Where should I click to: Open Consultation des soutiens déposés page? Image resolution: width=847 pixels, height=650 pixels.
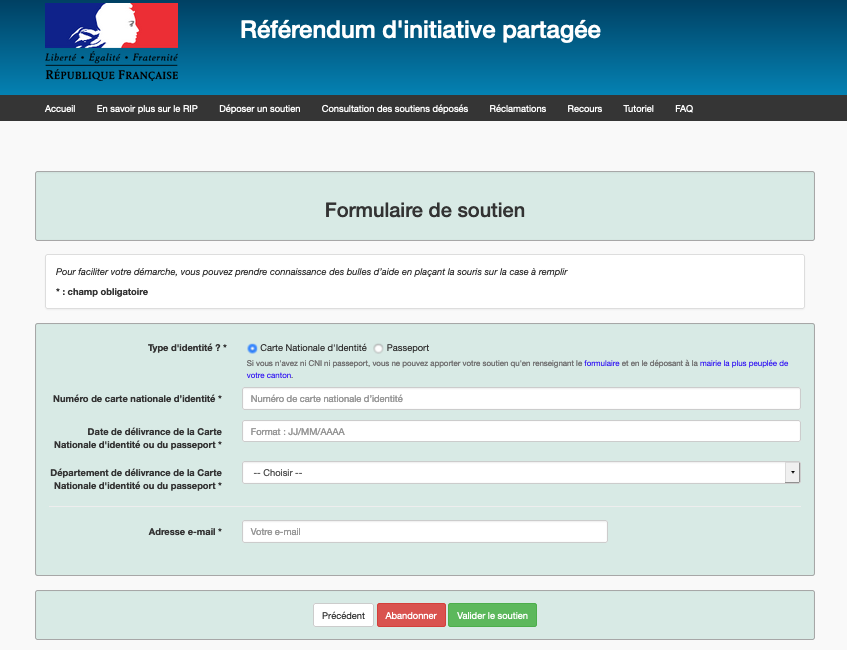[x=394, y=109]
